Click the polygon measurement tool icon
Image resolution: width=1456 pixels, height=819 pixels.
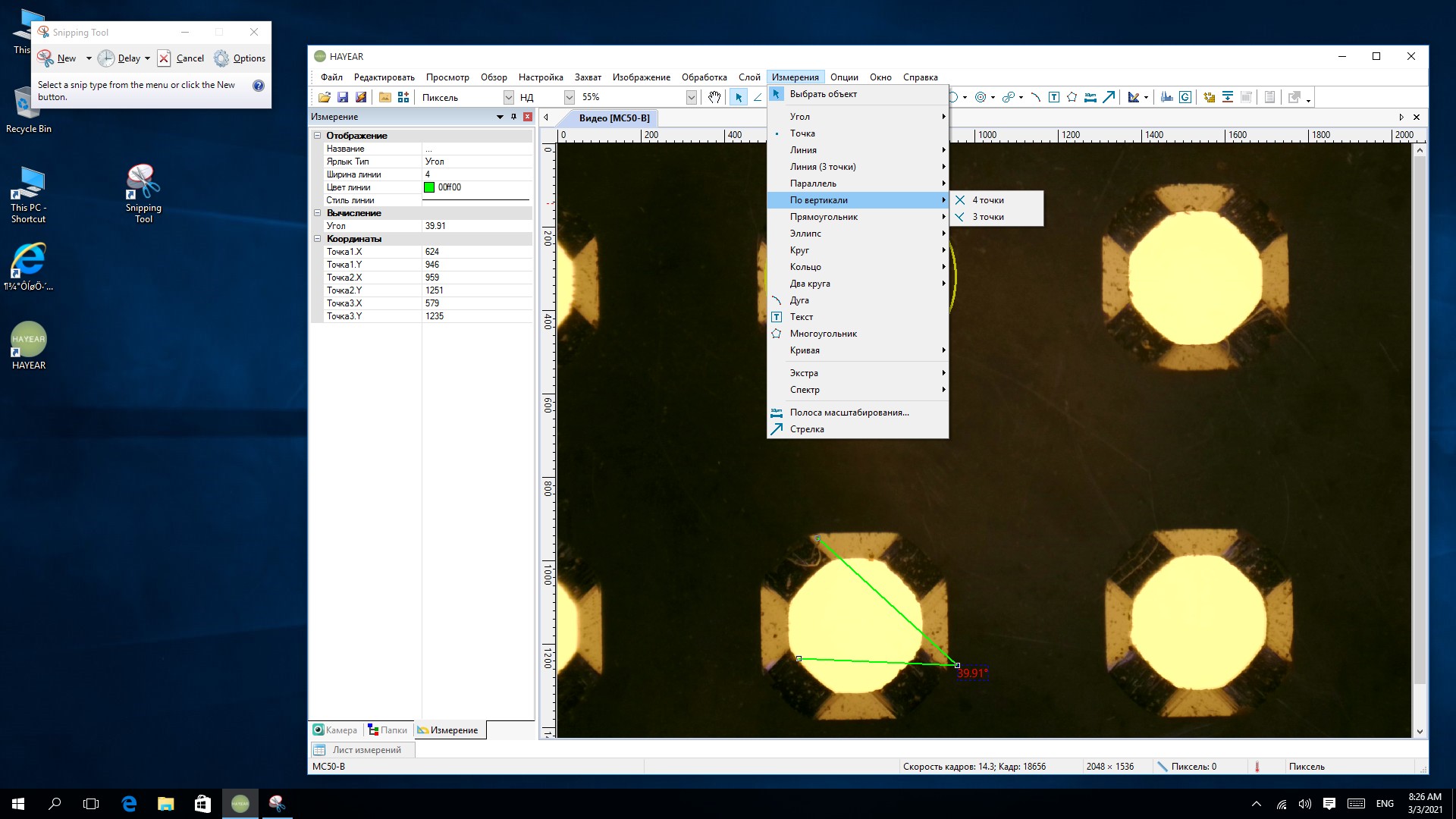(1072, 97)
